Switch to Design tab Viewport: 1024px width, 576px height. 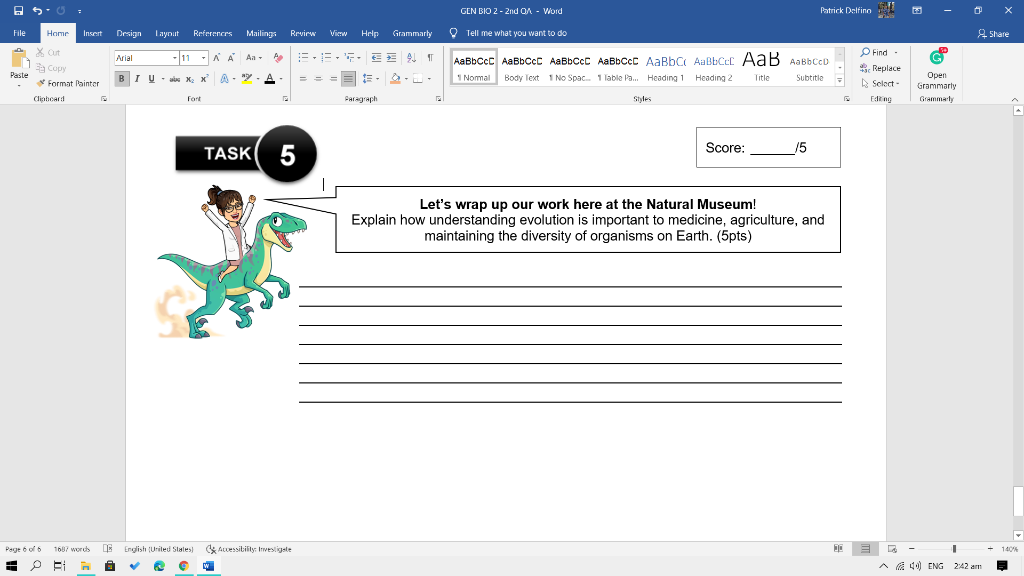pos(129,33)
